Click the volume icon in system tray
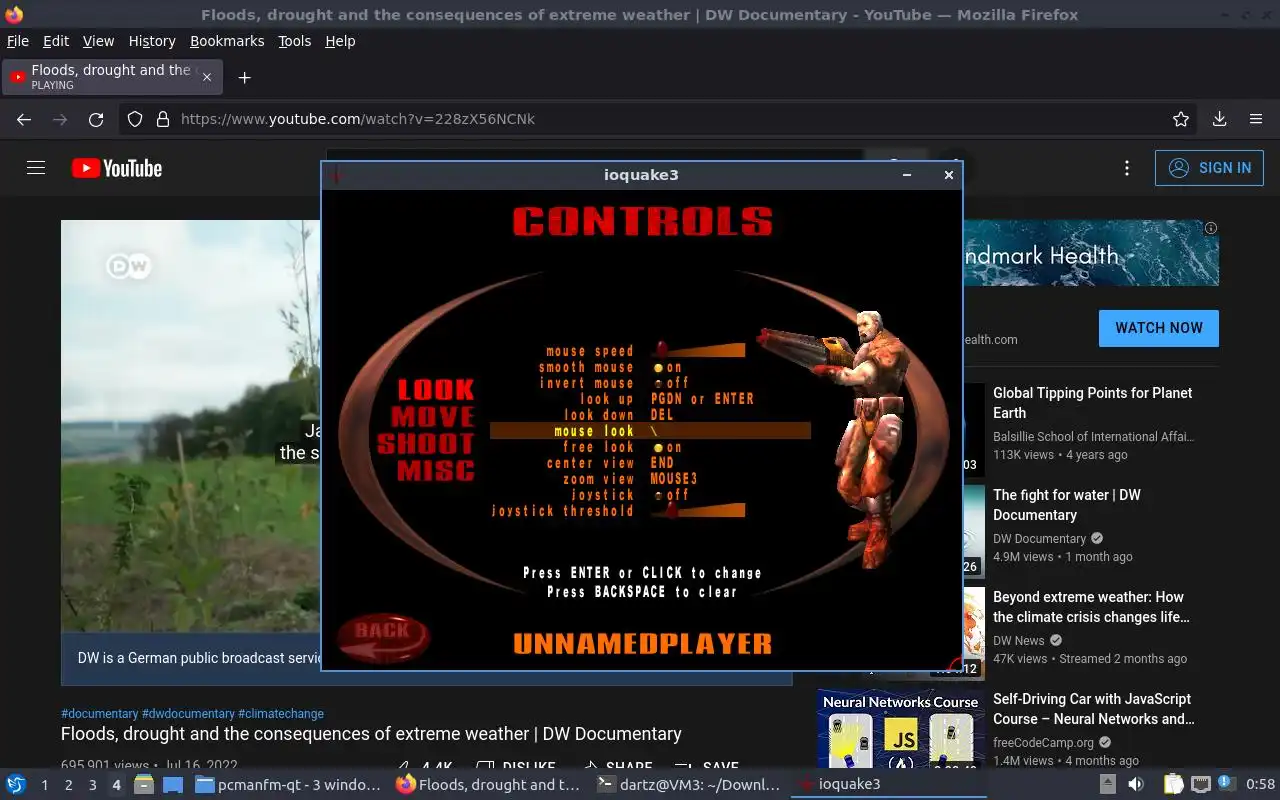The image size is (1280, 800). pyautogui.click(x=1136, y=784)
